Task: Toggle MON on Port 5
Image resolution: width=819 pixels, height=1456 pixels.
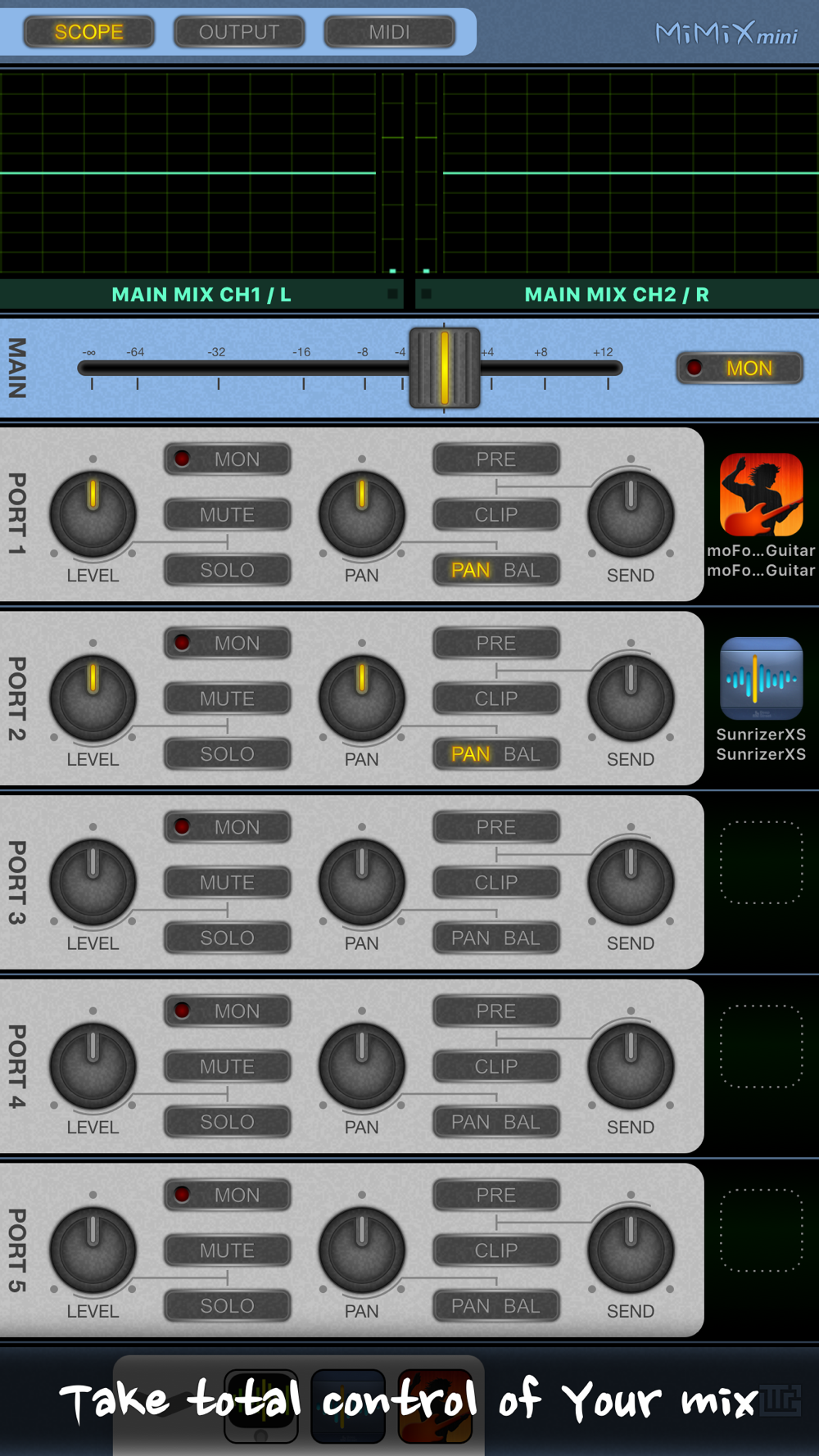Action: [228, 1196]
